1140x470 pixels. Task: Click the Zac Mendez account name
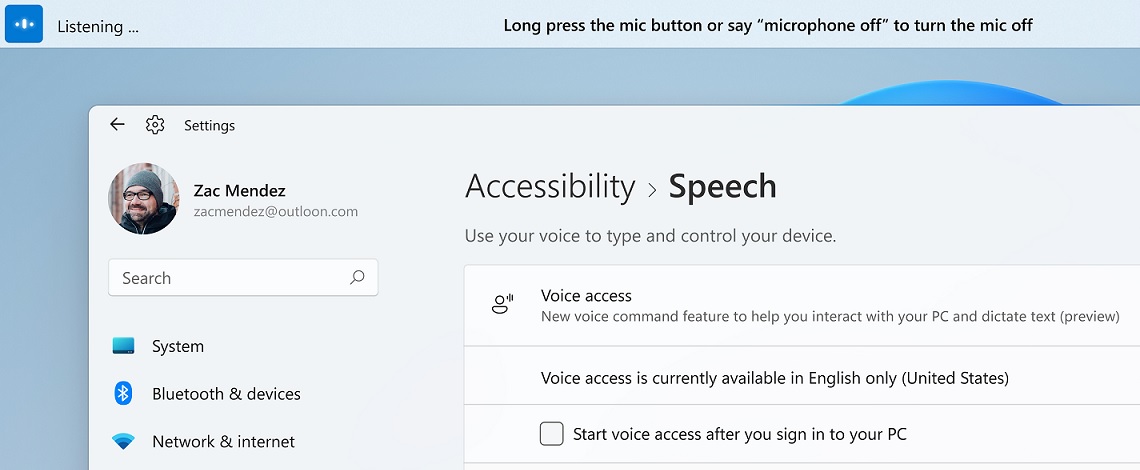[x=239, y=191]
